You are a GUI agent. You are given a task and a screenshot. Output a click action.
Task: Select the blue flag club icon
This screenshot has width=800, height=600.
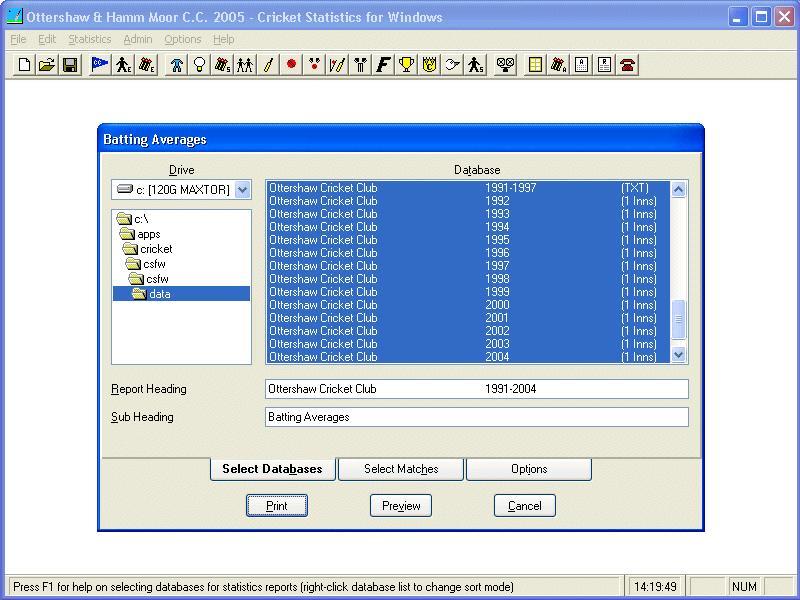97,64
